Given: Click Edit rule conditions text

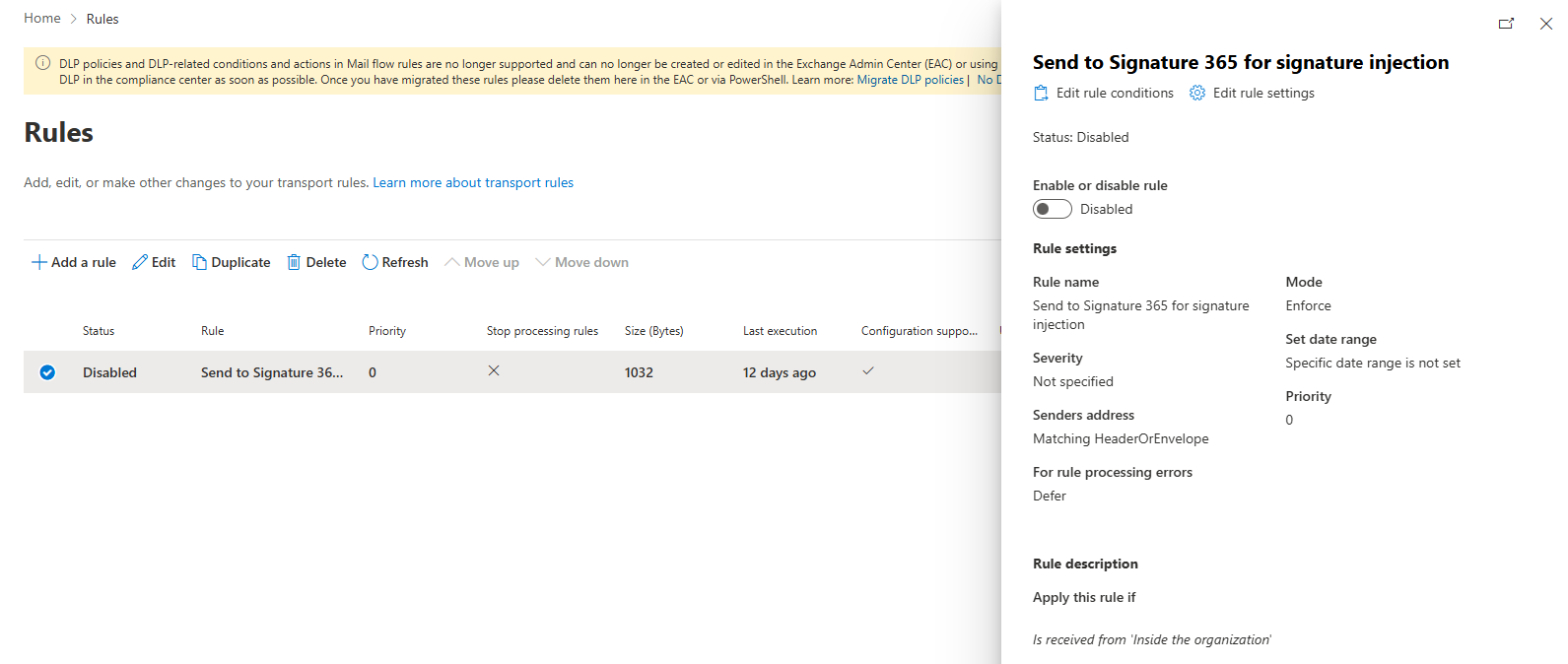Looking at the screenshot, I should tap(1115, 93).
